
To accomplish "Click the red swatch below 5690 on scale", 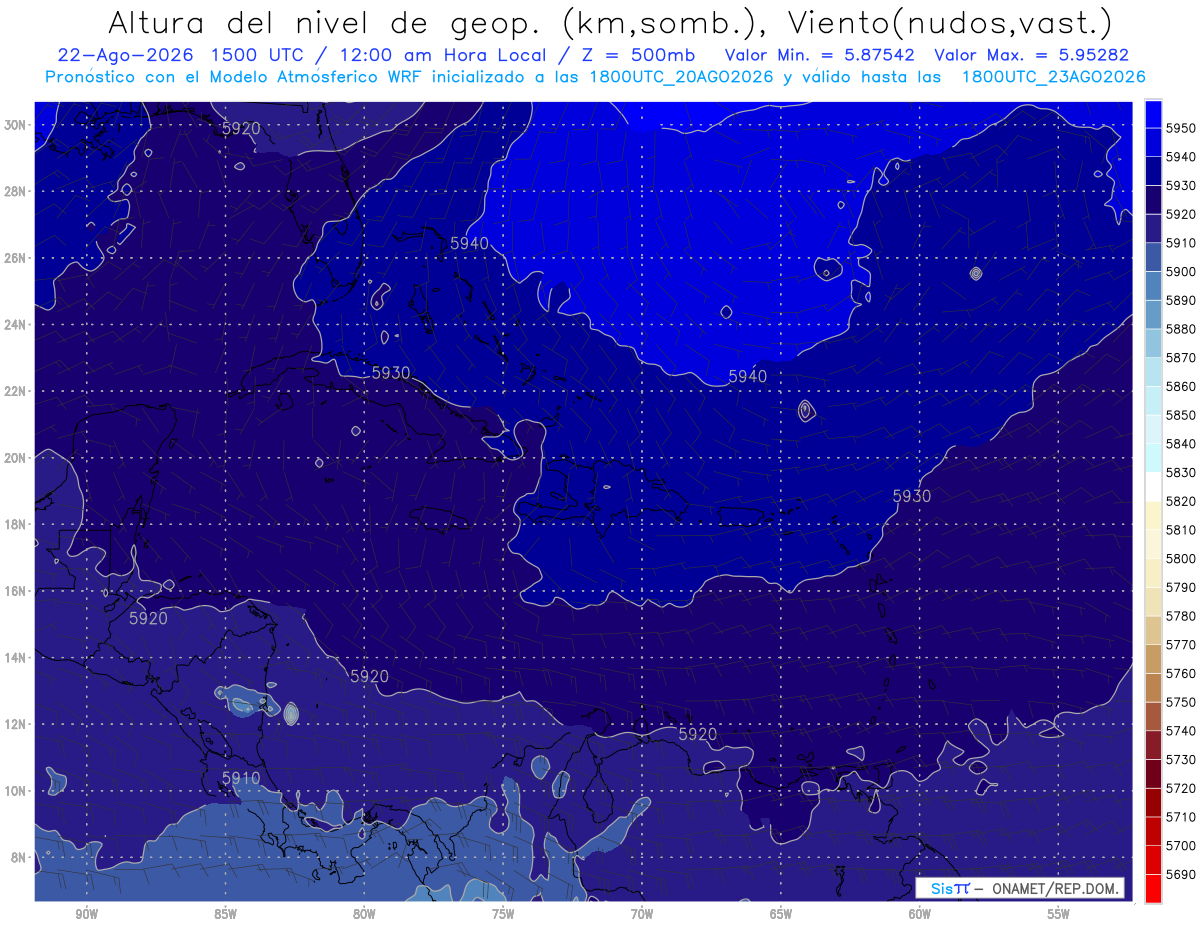I will pos(1153,888).
